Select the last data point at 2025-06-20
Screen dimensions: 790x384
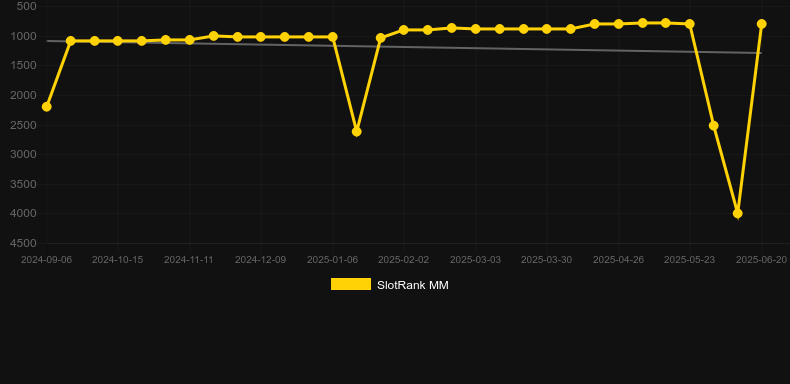pyautogui.click(x=761, y=24)
